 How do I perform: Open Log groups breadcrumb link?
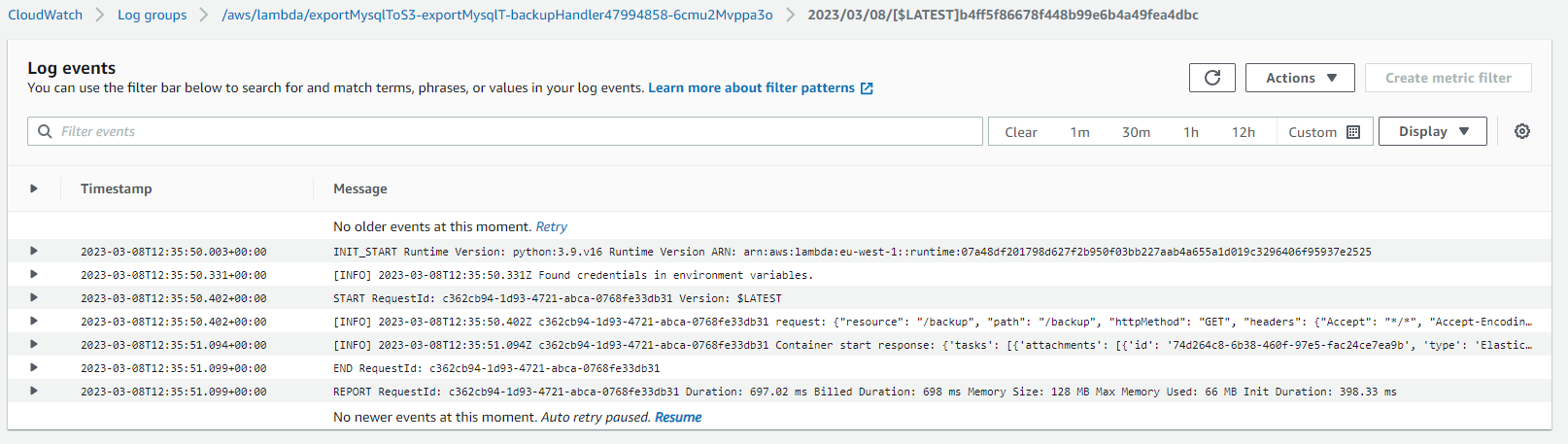[x=152, y=15]
